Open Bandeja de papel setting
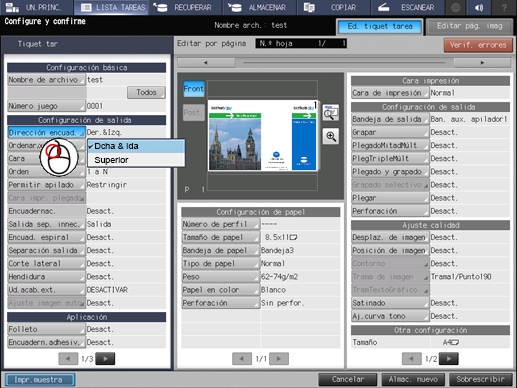 click(221, 250)
